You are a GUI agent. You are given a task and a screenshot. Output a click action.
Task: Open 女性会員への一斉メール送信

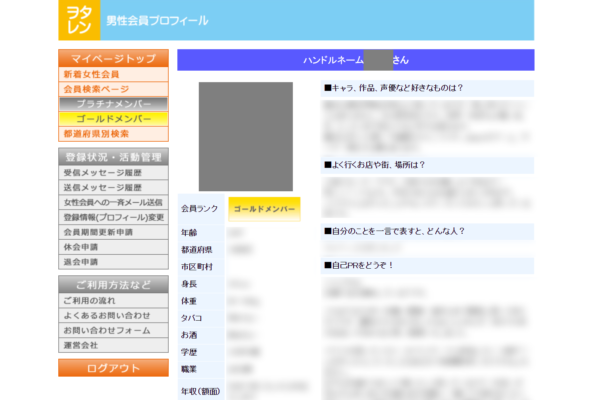point(113,202)
